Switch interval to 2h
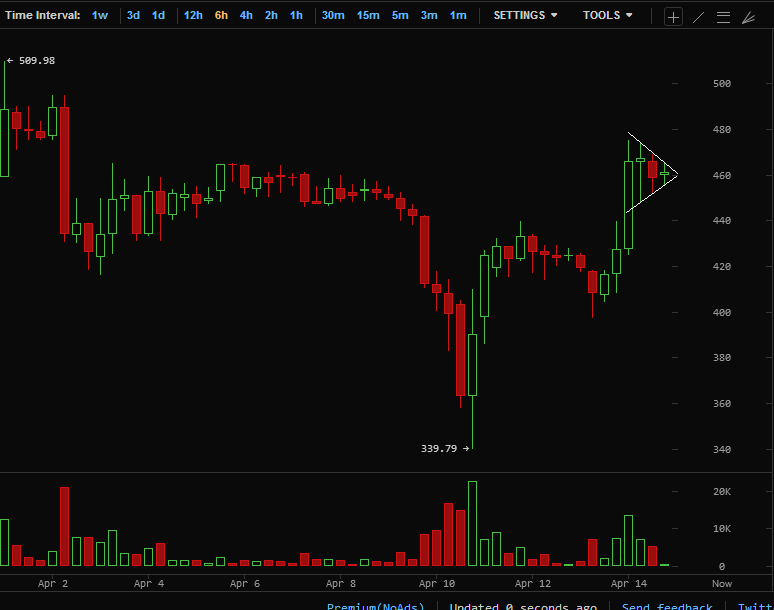 (271, 15)
